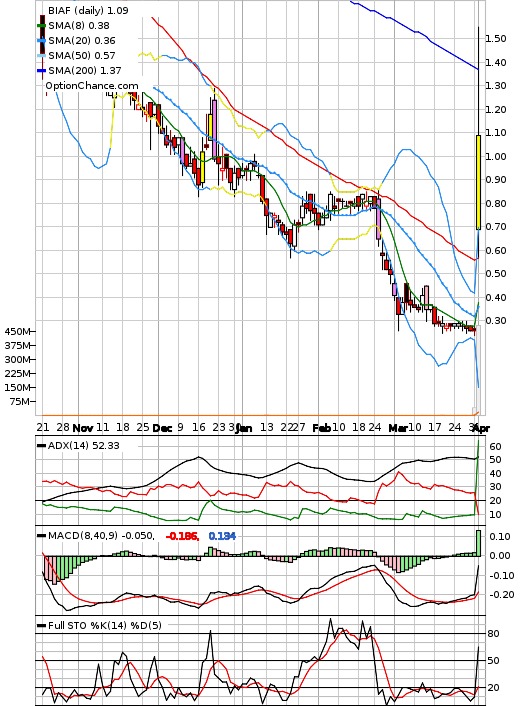Viewport: 526px width, 706px height.
Task: Click the 0.50 price axis label
Action: (496, 274)
